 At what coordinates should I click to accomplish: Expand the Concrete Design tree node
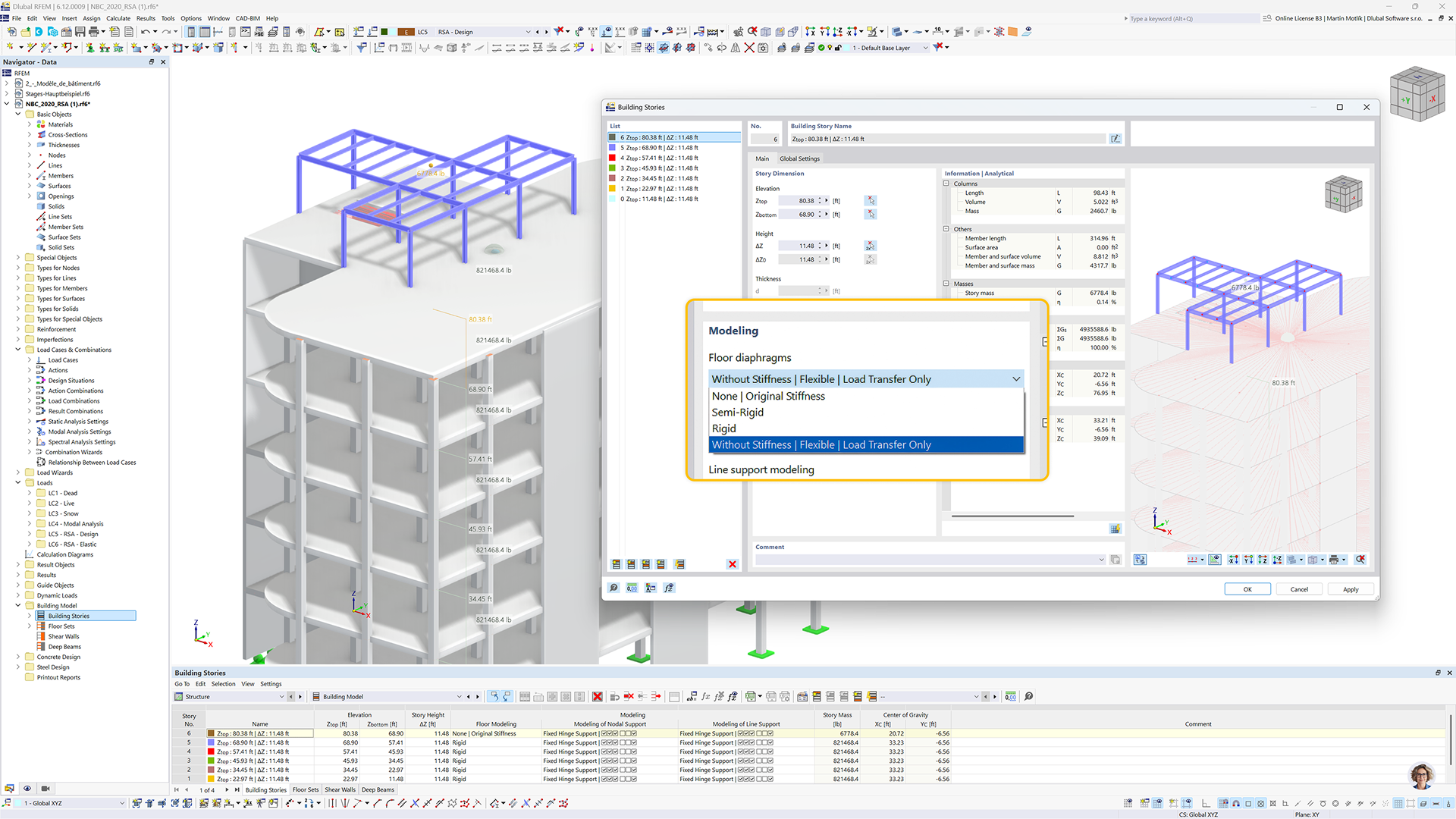[18, 657]
